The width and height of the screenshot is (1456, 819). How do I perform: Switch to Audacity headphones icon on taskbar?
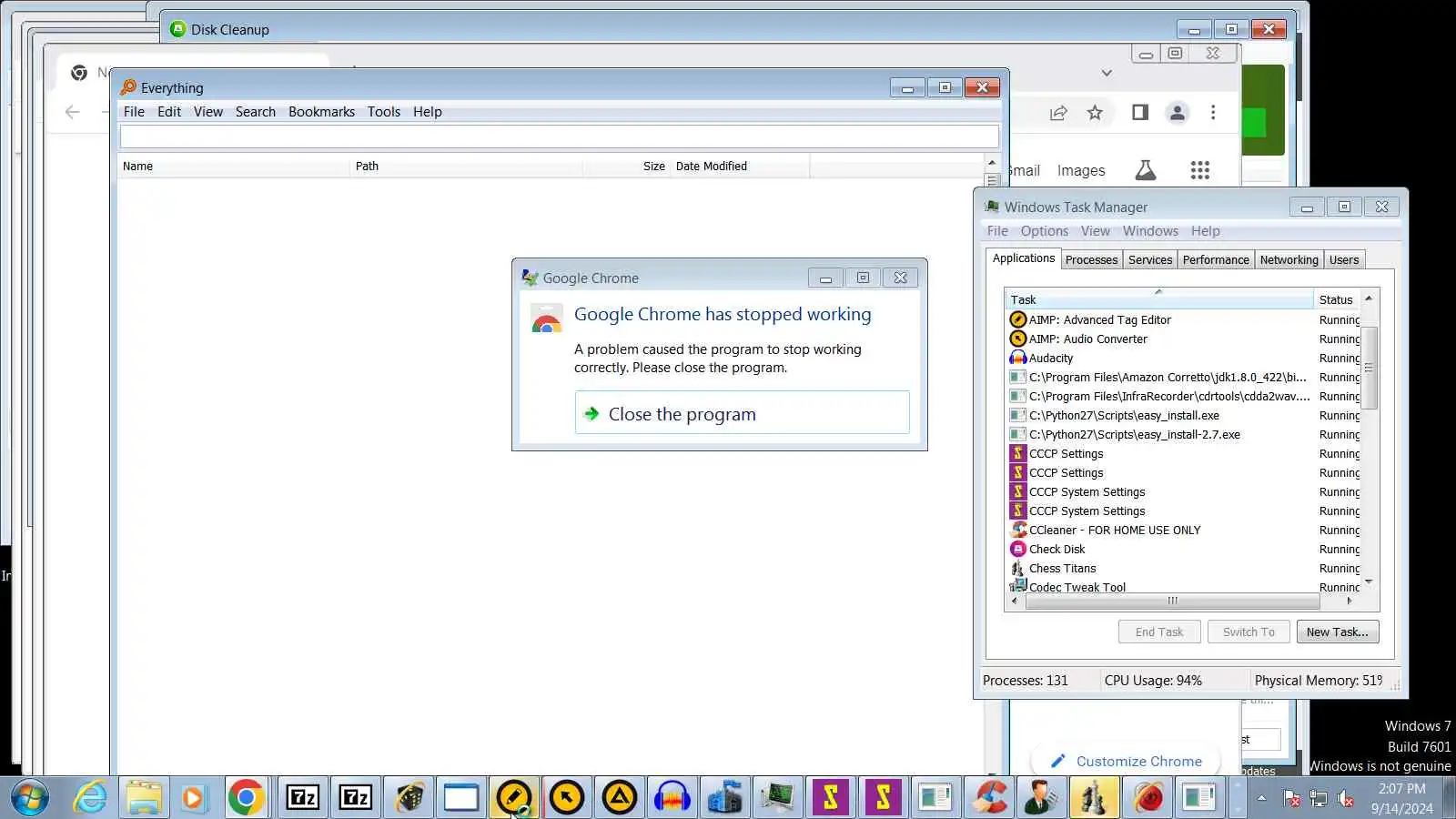[x=672, y=798]
